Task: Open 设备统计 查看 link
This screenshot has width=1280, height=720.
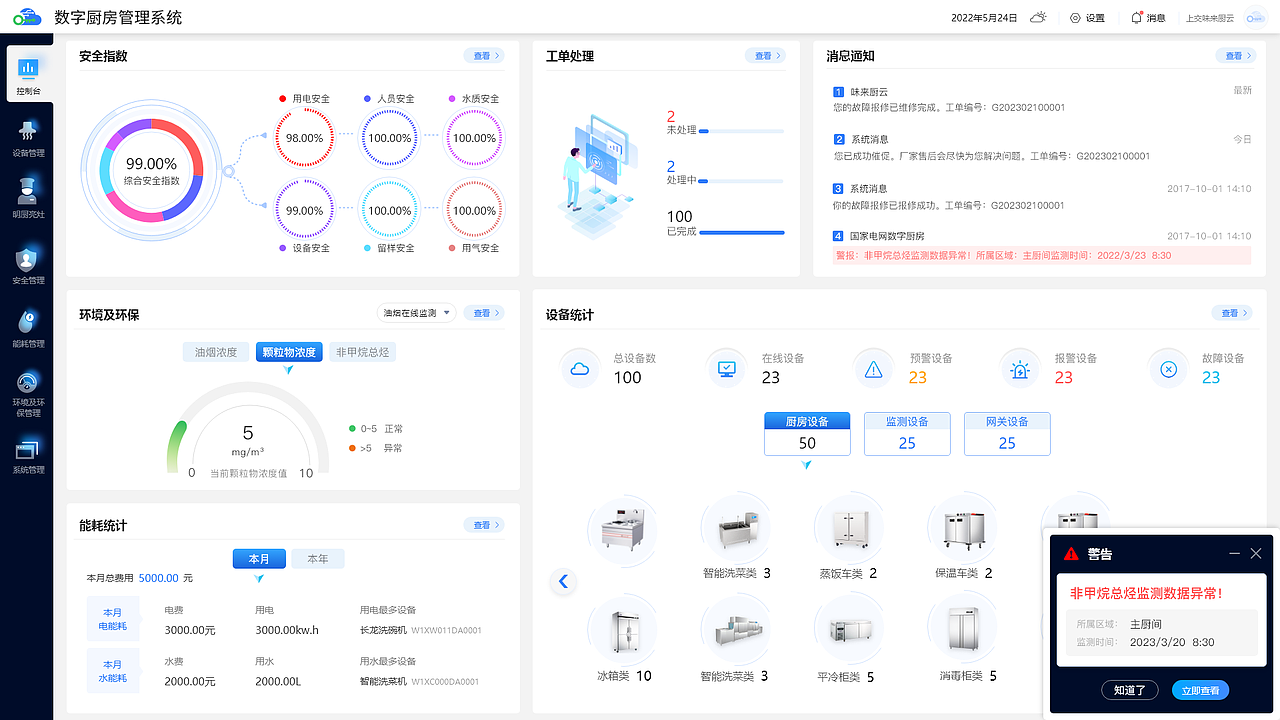Action: coord(1231,313)
